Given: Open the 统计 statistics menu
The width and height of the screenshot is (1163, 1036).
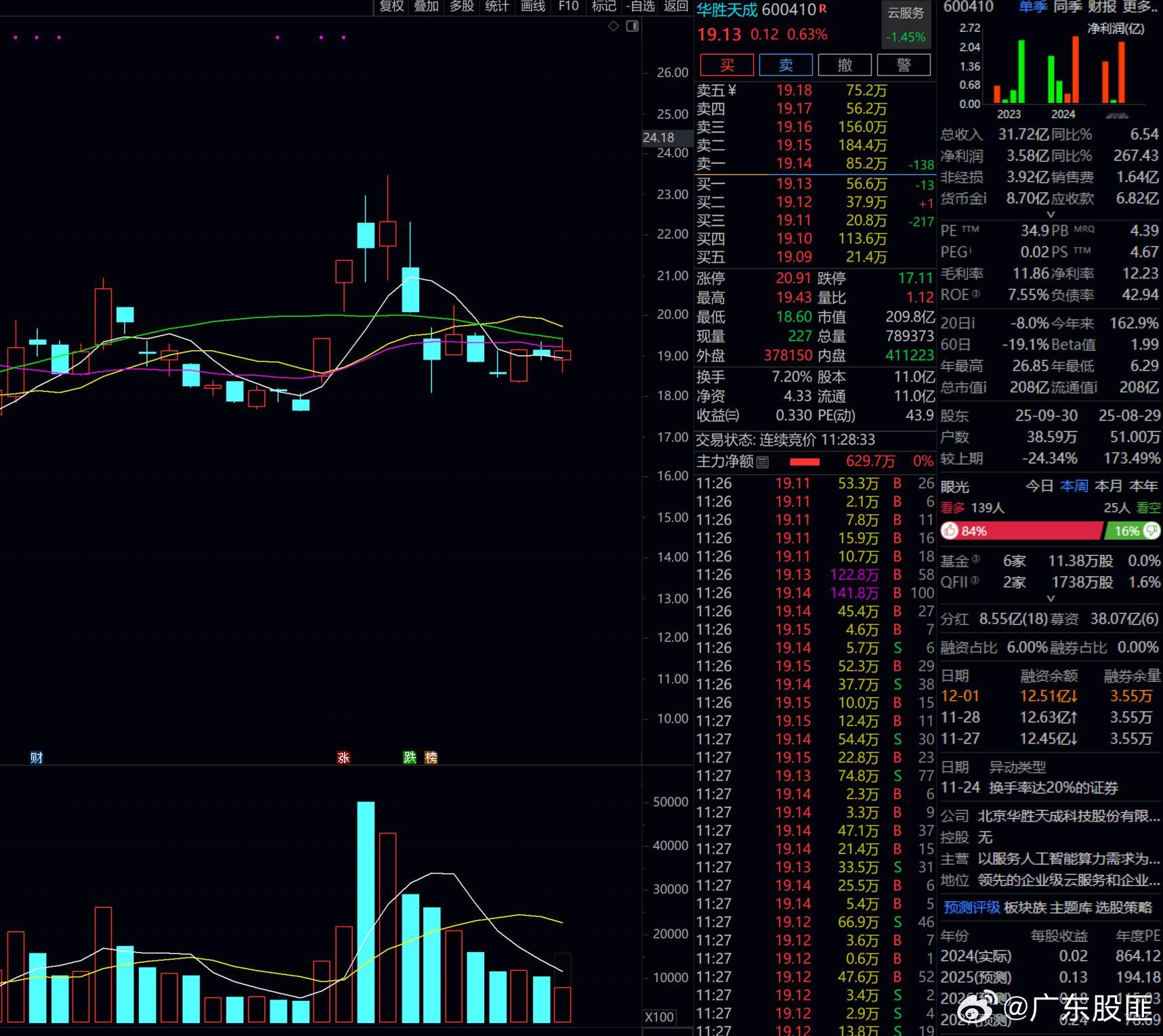Looking at the screenshot, I should tap(497, 7).
